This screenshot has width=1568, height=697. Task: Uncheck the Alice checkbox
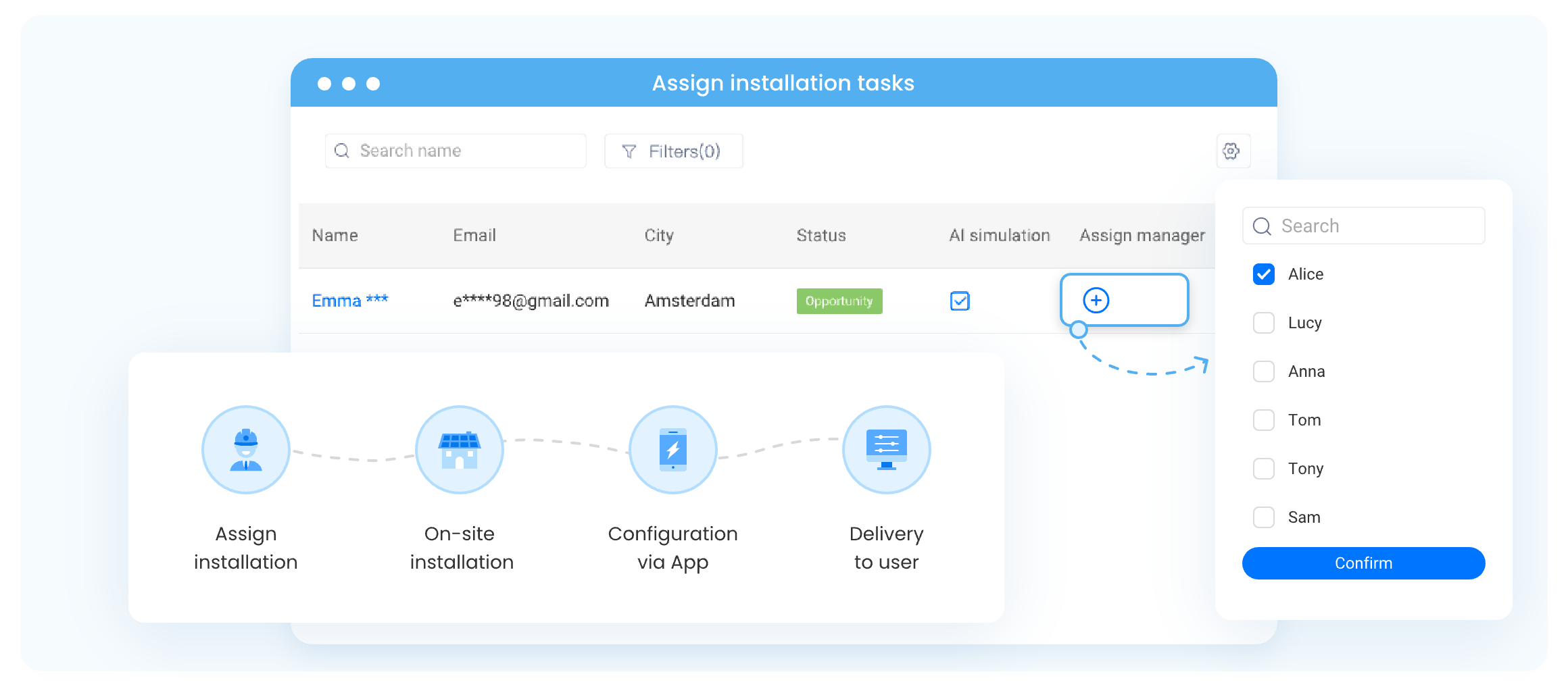1263,274
